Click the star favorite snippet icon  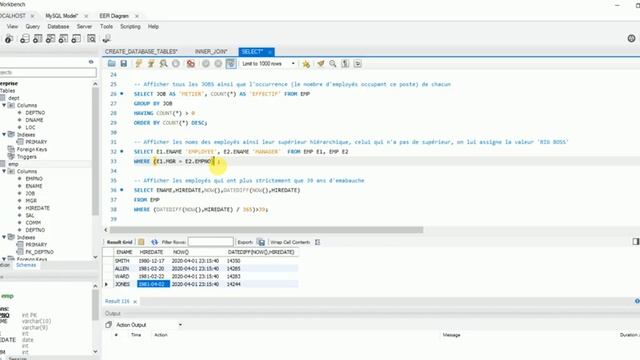click(x=306, y=64)
